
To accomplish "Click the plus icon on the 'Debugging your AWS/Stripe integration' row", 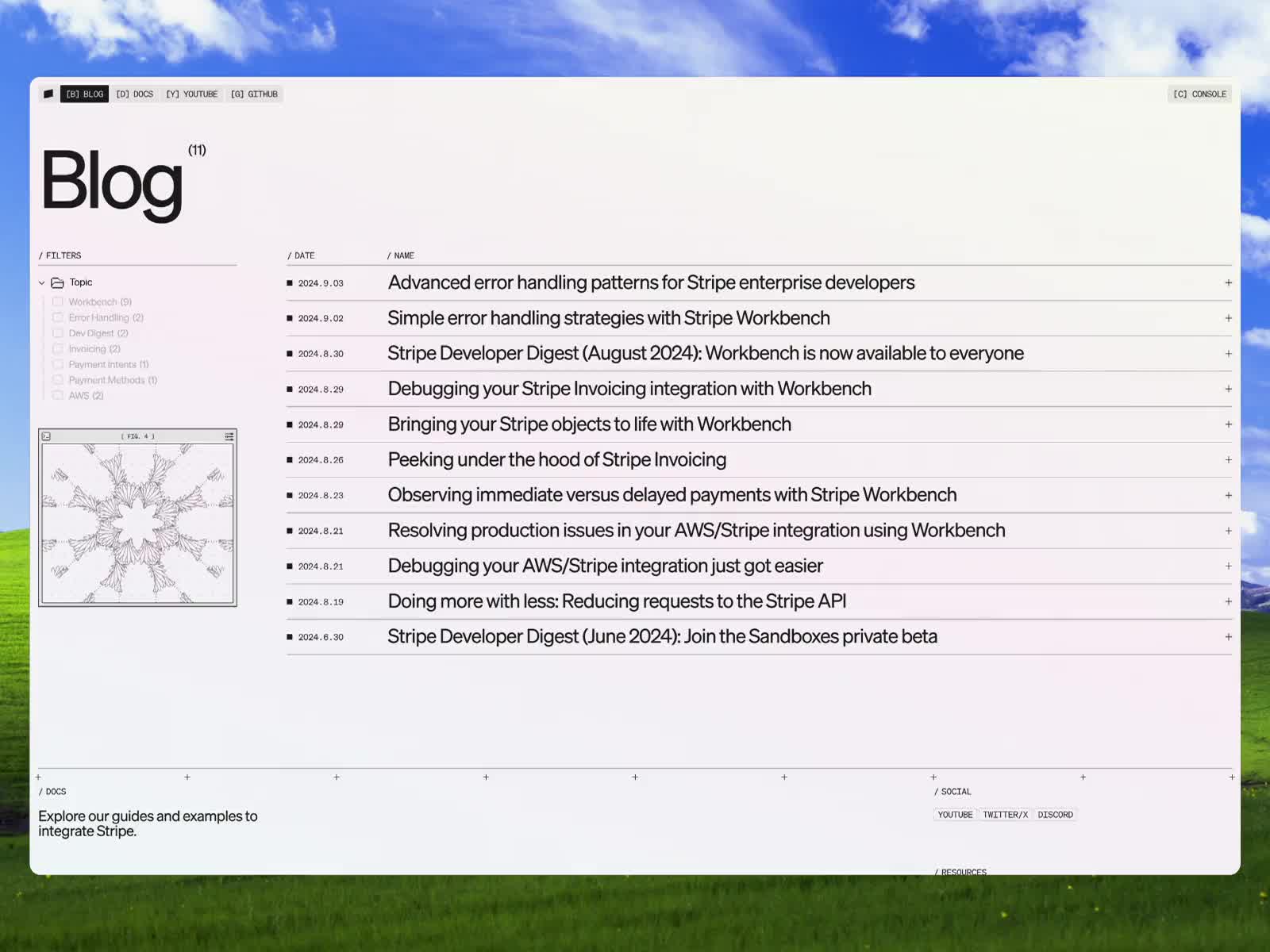I will (1228, 565).
